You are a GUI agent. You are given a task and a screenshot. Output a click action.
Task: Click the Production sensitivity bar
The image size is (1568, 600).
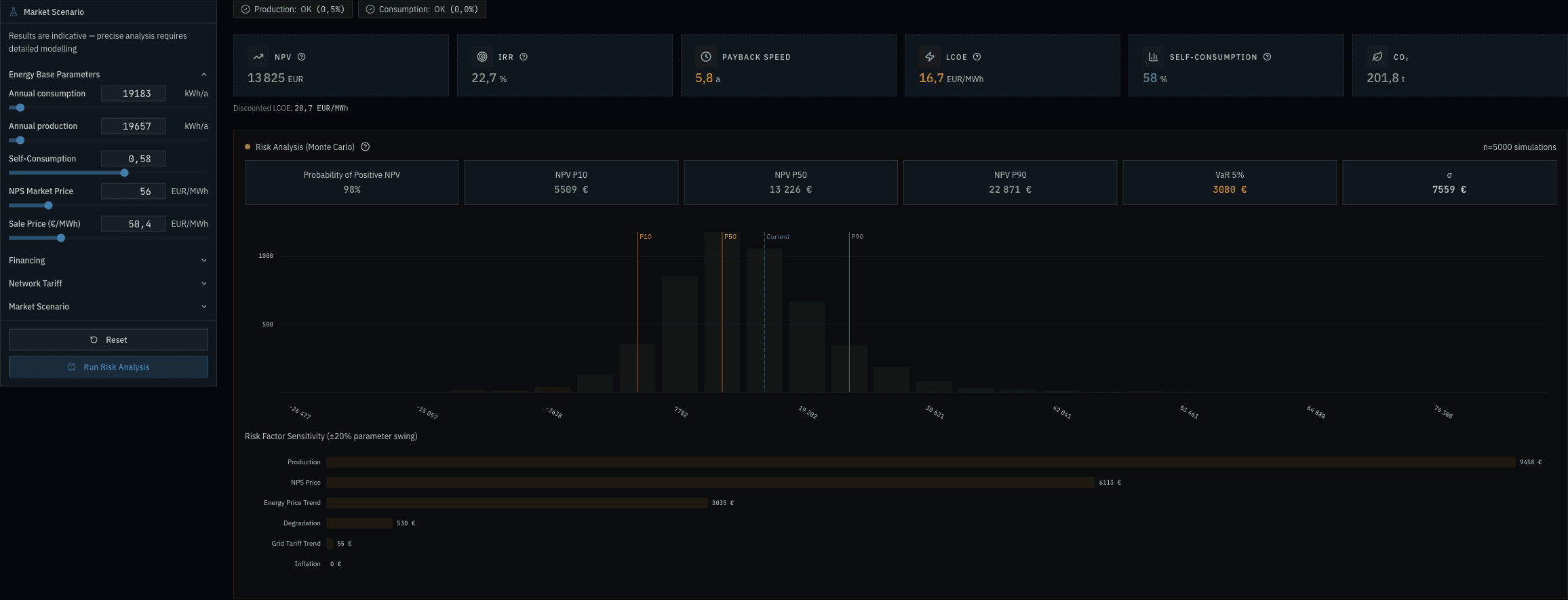[921, 462]
